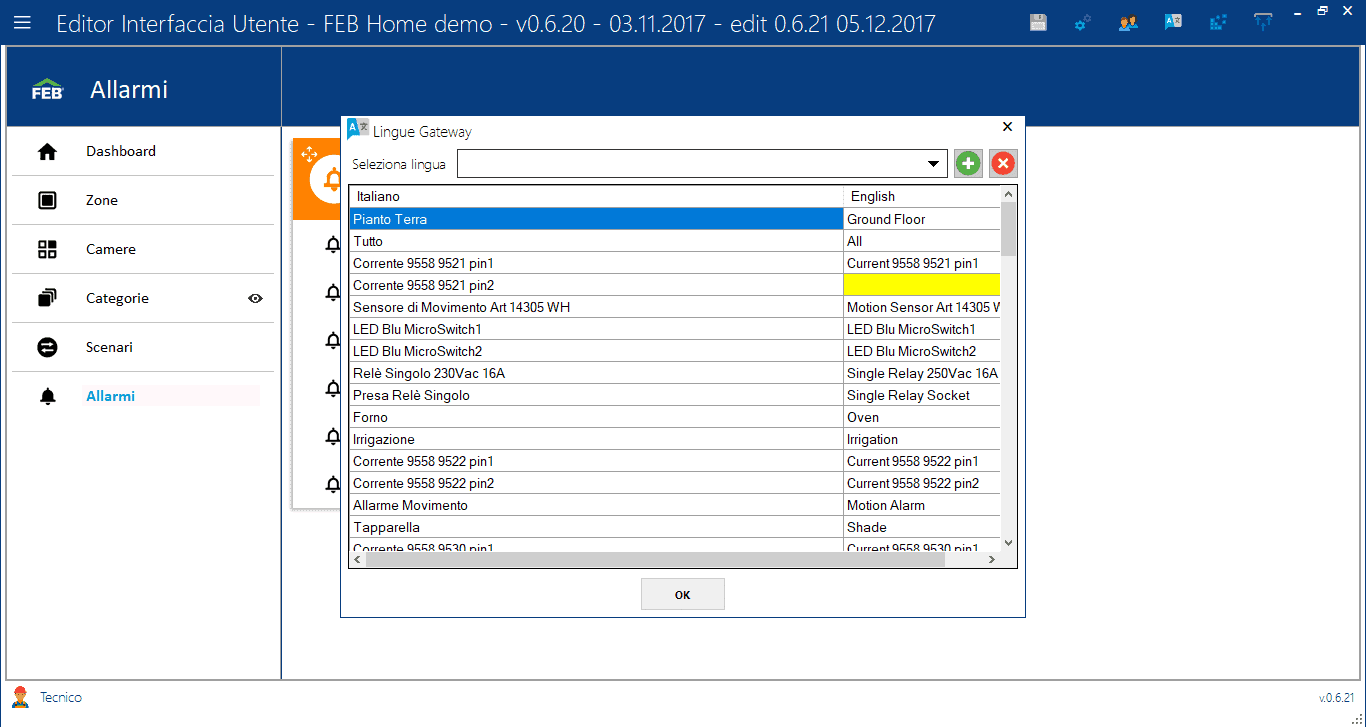
Task: Select the 'Ground Floor' English cell
Action: [922, 219]
